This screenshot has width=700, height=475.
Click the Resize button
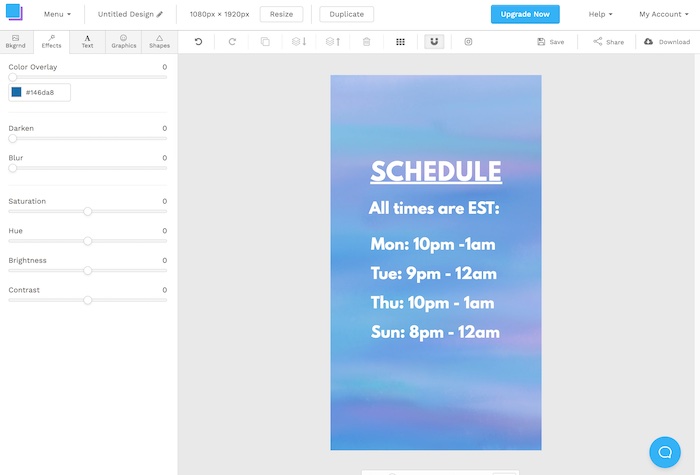click(x=281, y=14)
